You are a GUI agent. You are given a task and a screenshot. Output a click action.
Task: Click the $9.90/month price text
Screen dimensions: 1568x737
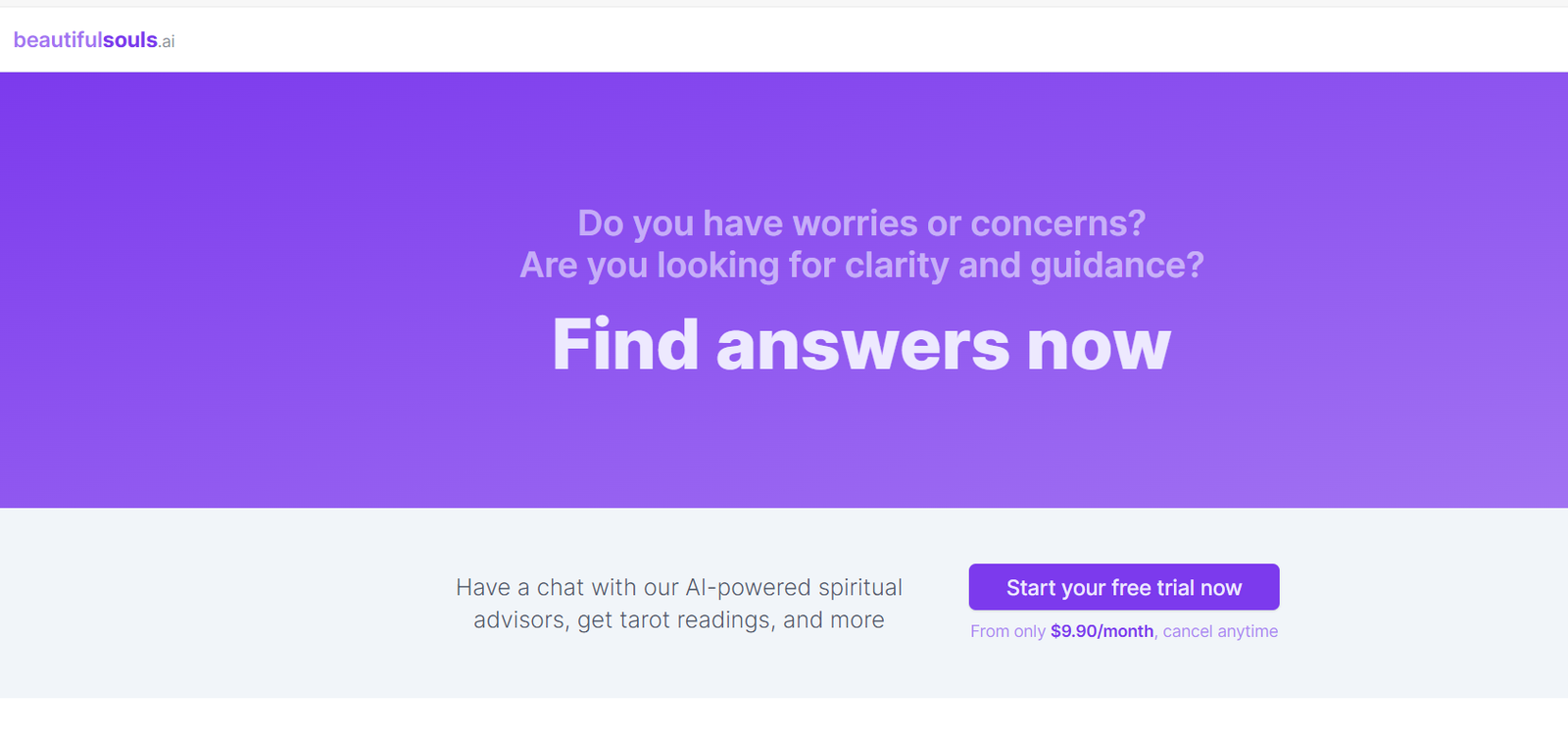pos(1102,631)
